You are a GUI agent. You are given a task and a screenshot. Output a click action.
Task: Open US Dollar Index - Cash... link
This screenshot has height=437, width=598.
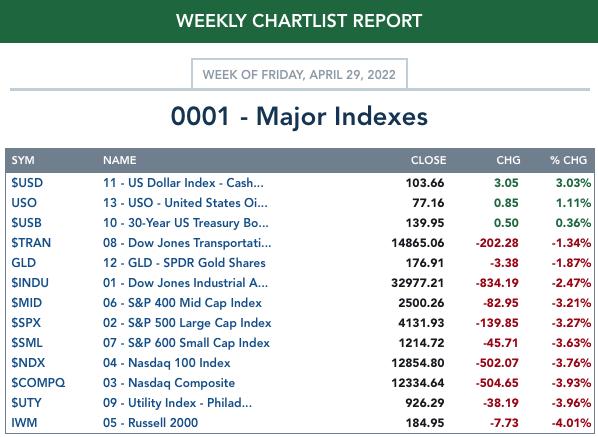(183, 183)
